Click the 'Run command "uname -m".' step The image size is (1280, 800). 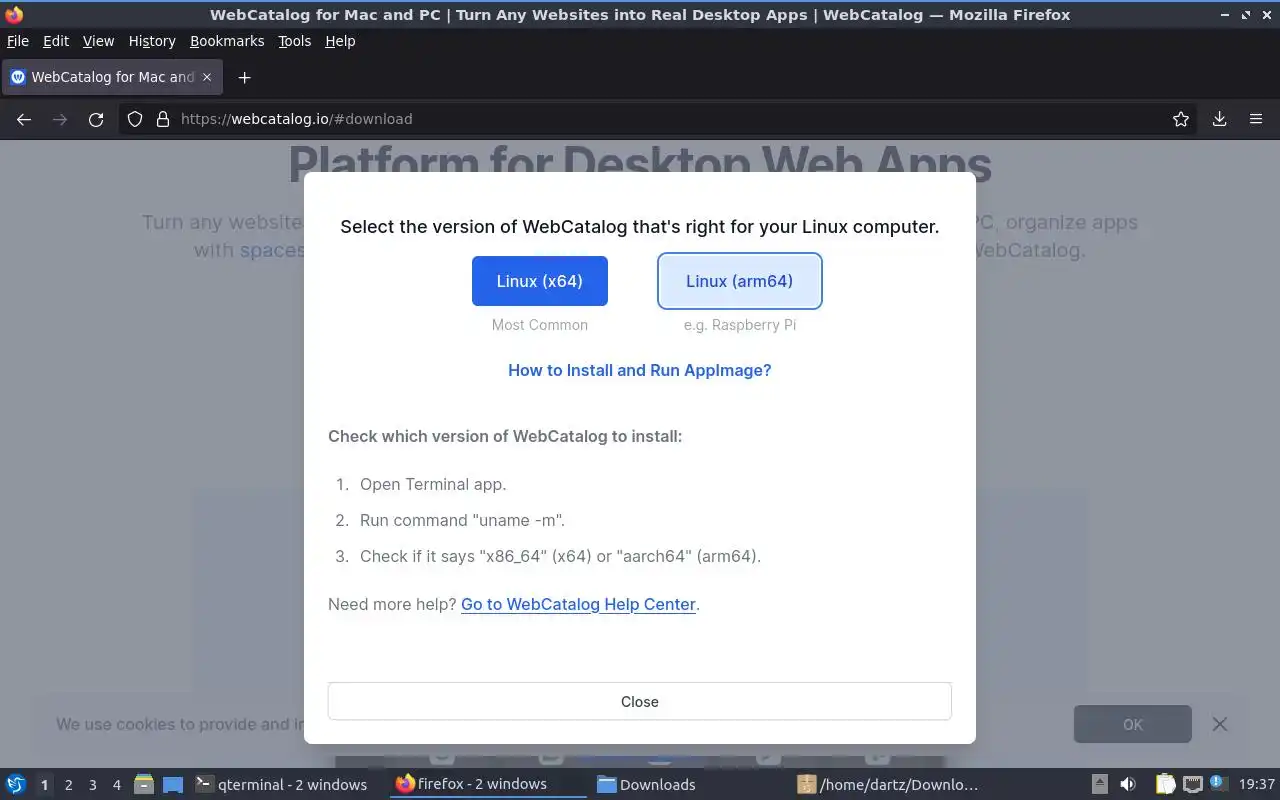[462, 520]
